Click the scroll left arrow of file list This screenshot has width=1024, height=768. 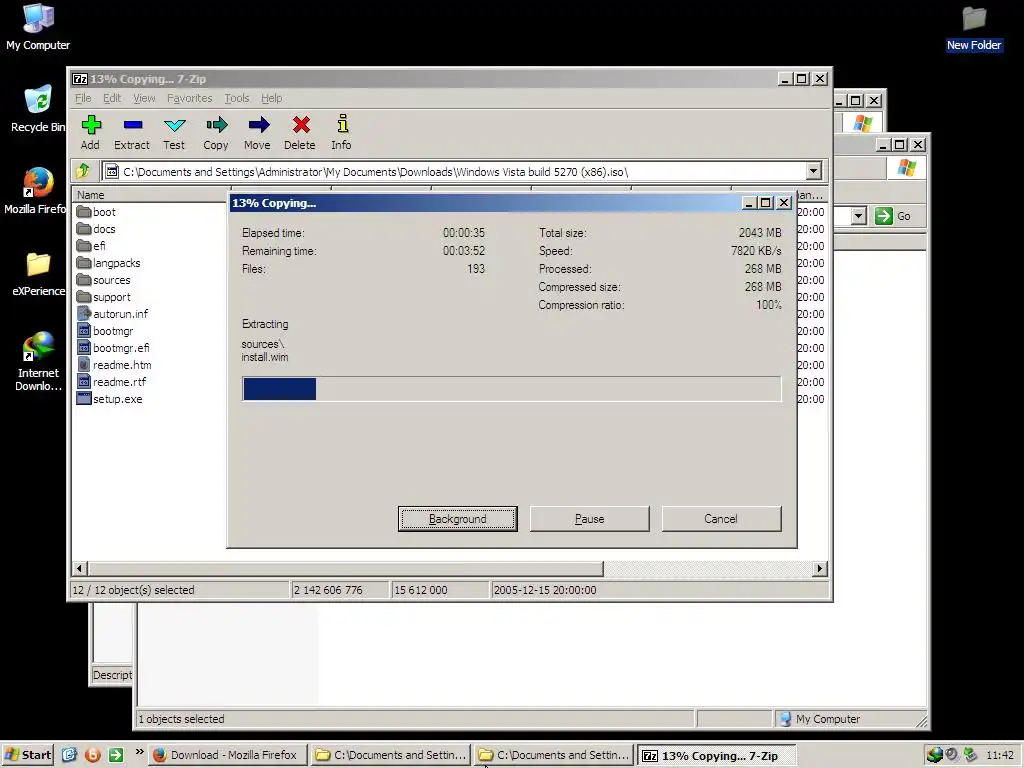coord(80,568)
